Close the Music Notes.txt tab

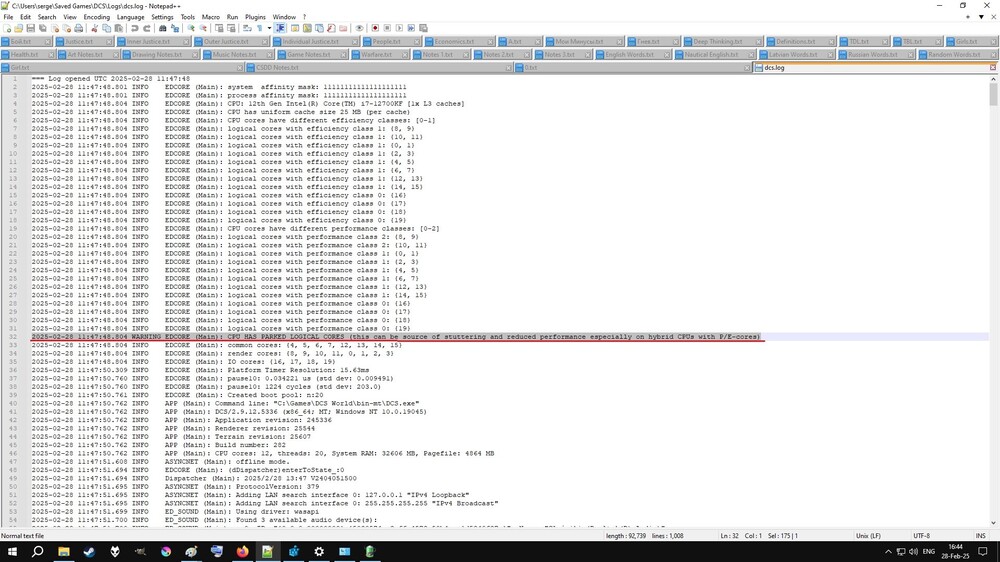(x=270, y=54)
